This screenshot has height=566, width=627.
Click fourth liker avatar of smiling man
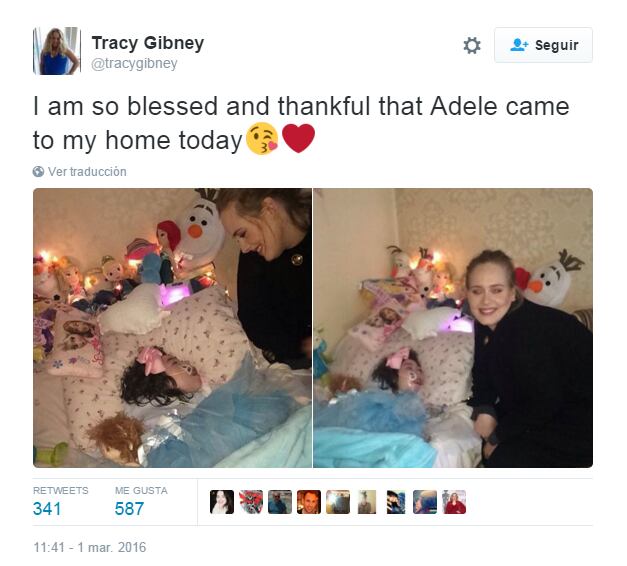309,502
